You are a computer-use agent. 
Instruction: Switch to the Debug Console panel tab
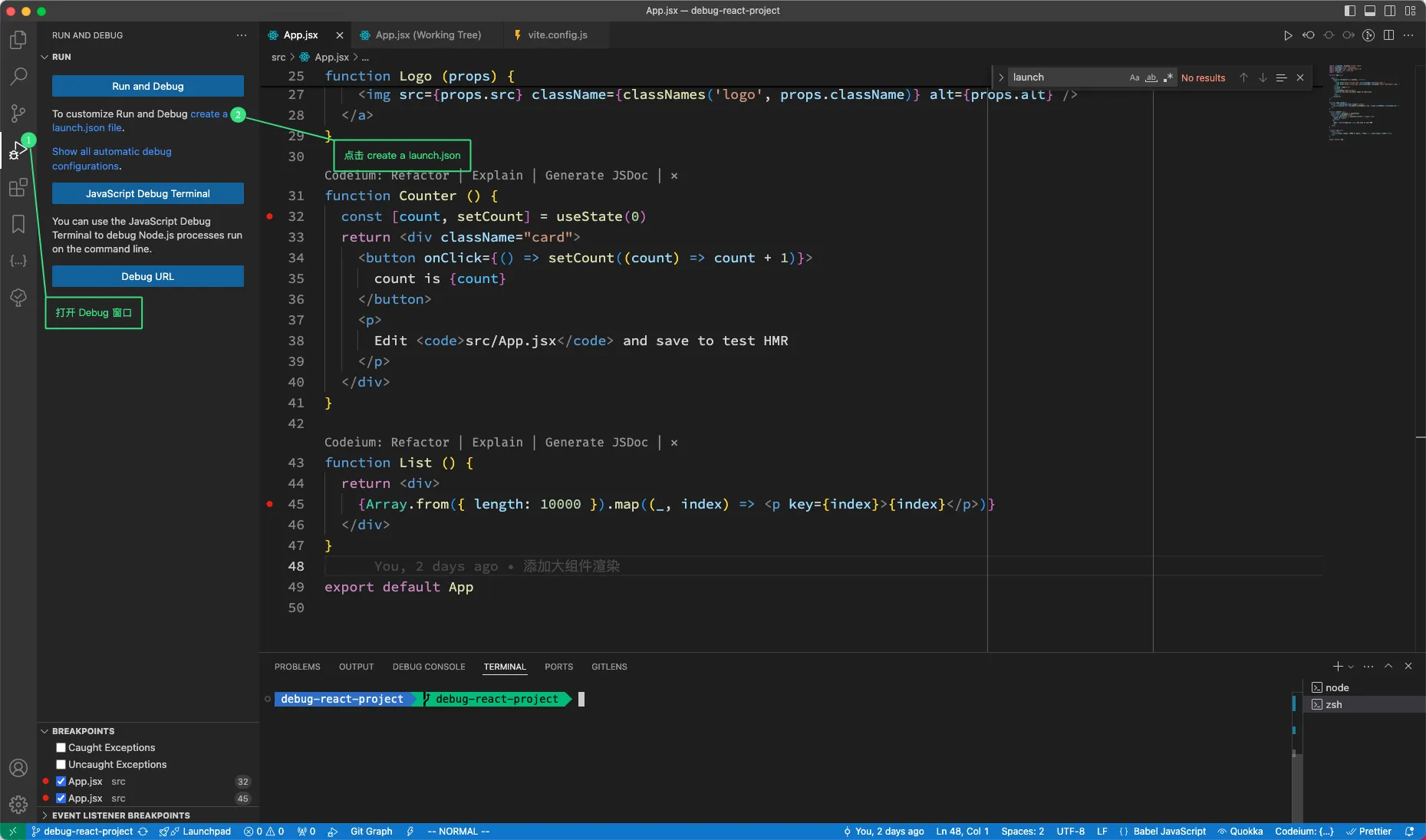pos(429,667)
